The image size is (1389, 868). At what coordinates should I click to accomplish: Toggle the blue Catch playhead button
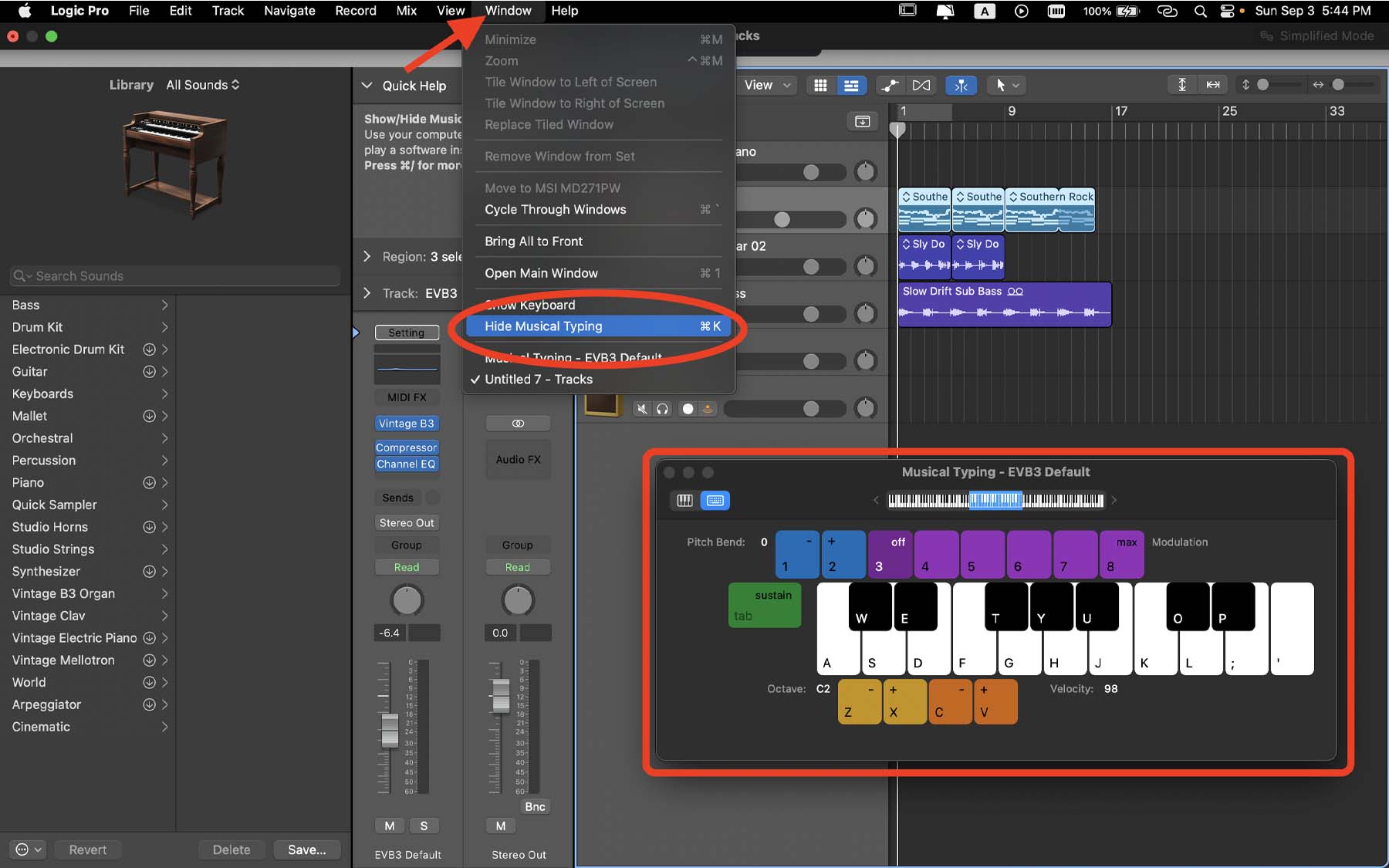pyautogui.click(x=961, y=85)
